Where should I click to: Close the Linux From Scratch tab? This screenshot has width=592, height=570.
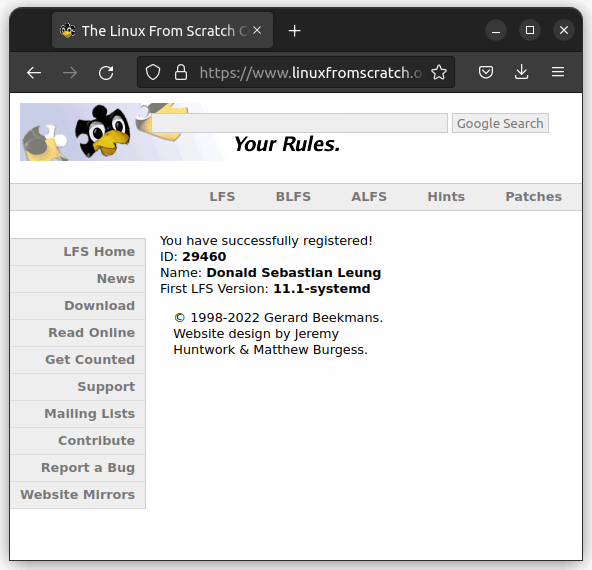(257, 30)
